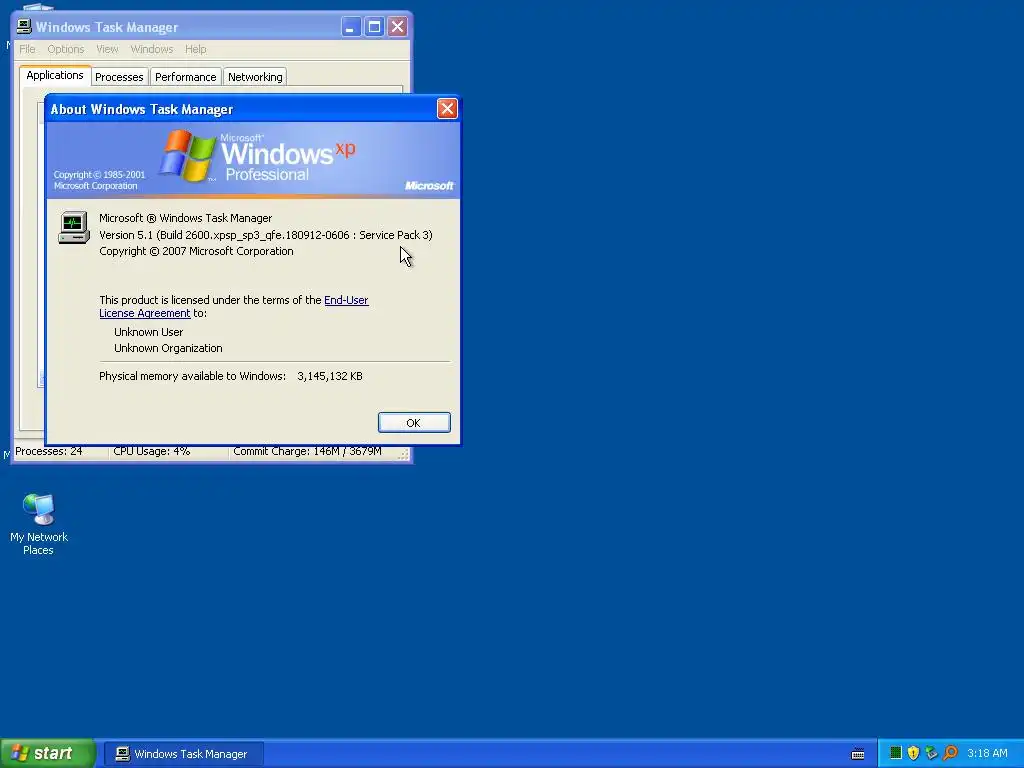1024x768 pixels.
Task: Switch to the Performance tab
Action: [185, 76]
